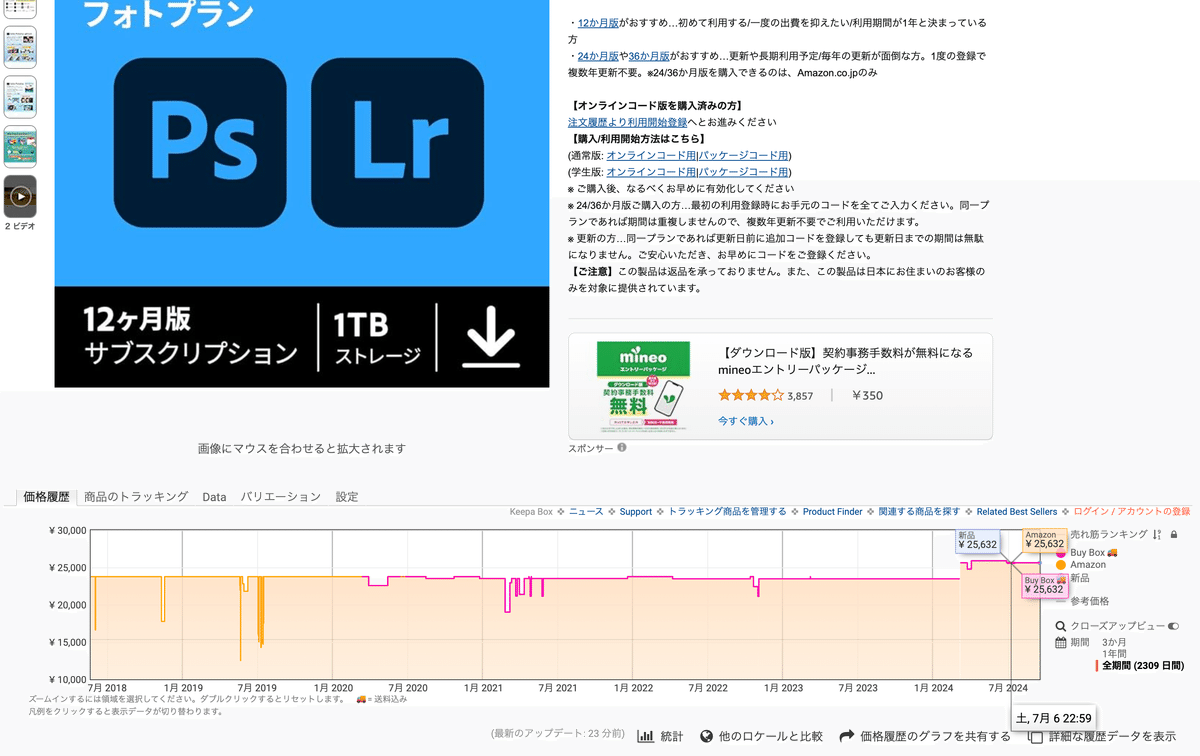
Task: Click the 最新のアップデート: 23 分前 text
Action: pos(558,735)
